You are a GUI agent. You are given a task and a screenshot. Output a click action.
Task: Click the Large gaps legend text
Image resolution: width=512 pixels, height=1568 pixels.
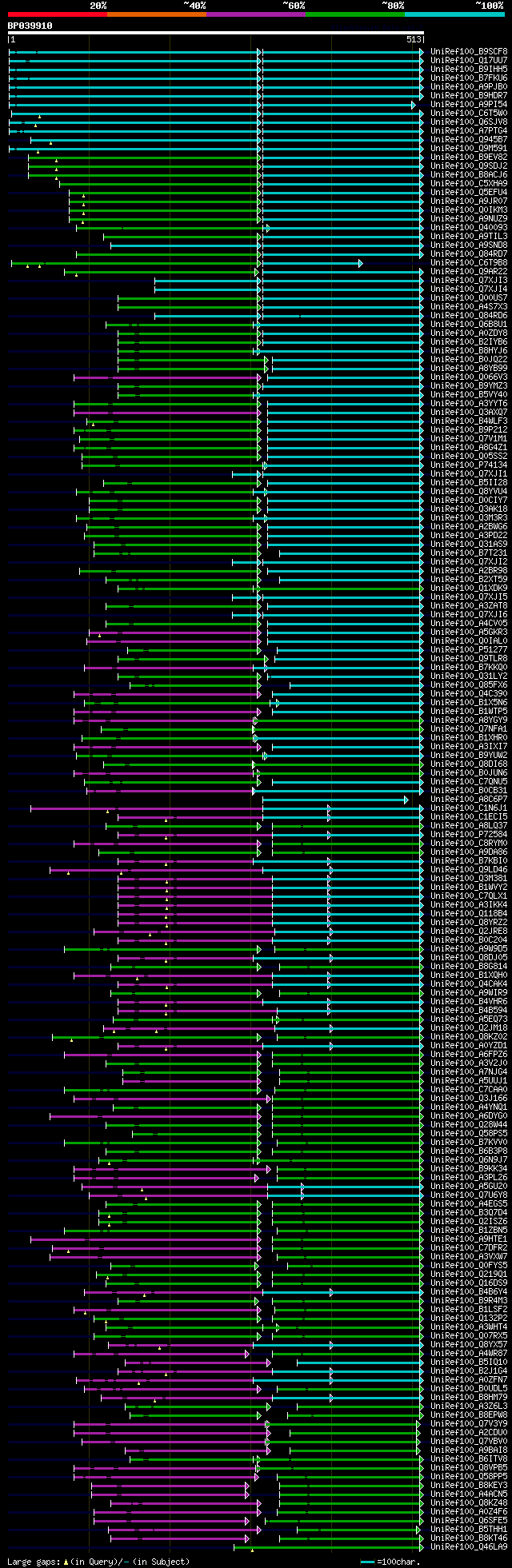click(x=98, y=1561)
